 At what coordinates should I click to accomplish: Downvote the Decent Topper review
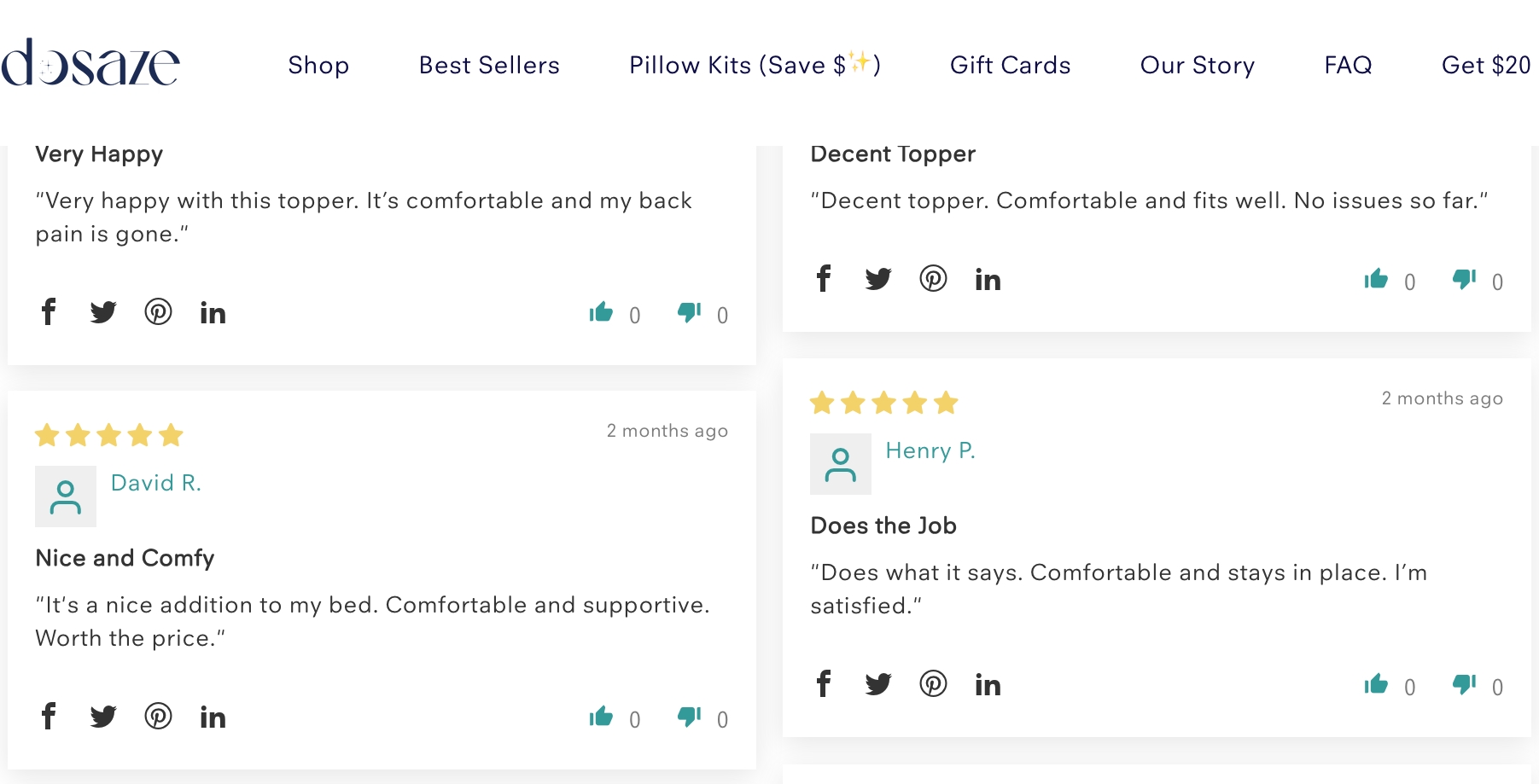point(1465,278)
